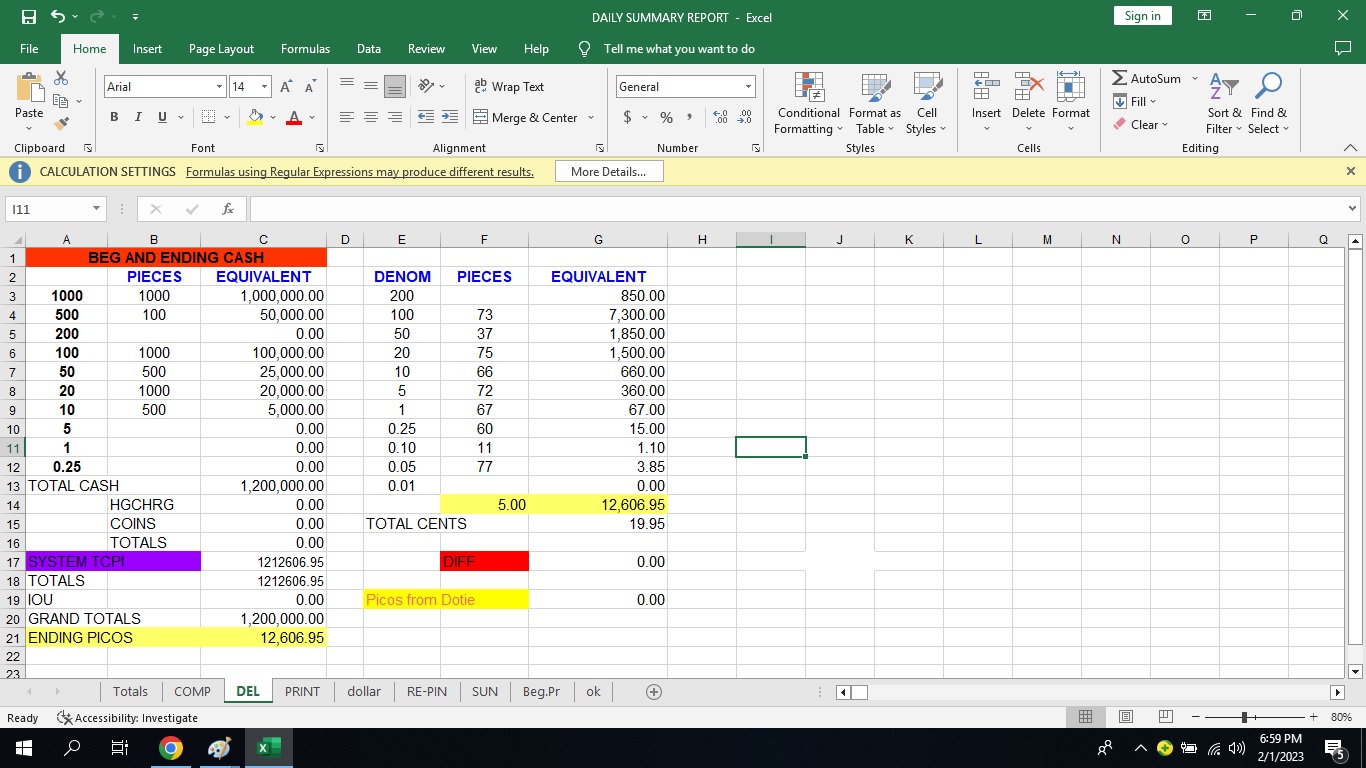Screen dimensions: 1366x768
Task: Click Sign in button
Action: click(1142, 15)
